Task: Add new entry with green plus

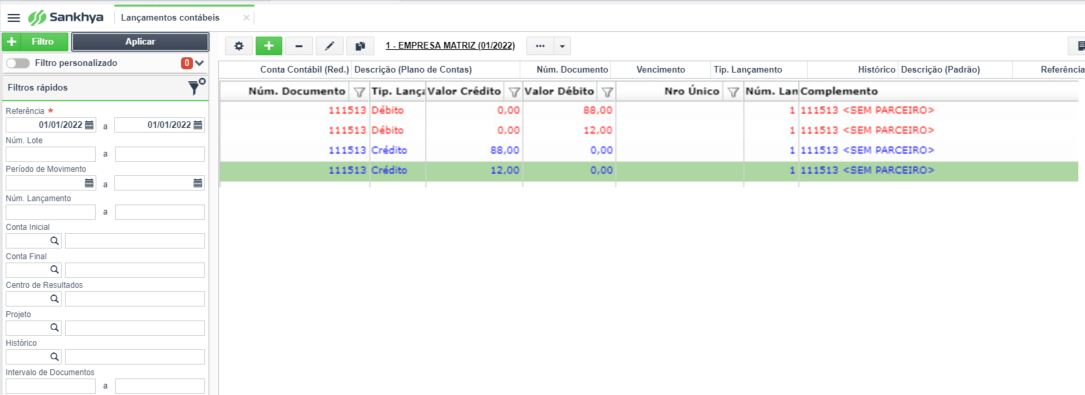Action: (269, 46)
